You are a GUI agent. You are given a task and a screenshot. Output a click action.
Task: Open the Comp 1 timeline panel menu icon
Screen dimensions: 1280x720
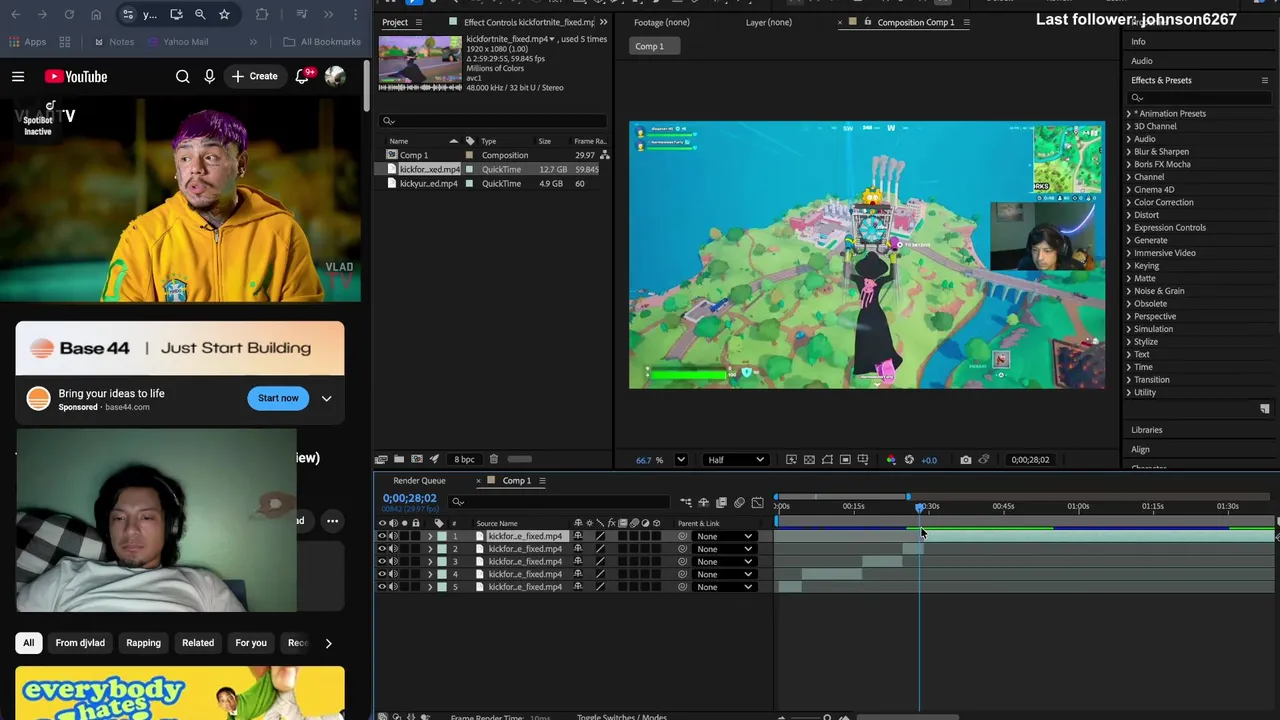pos(542,481)
